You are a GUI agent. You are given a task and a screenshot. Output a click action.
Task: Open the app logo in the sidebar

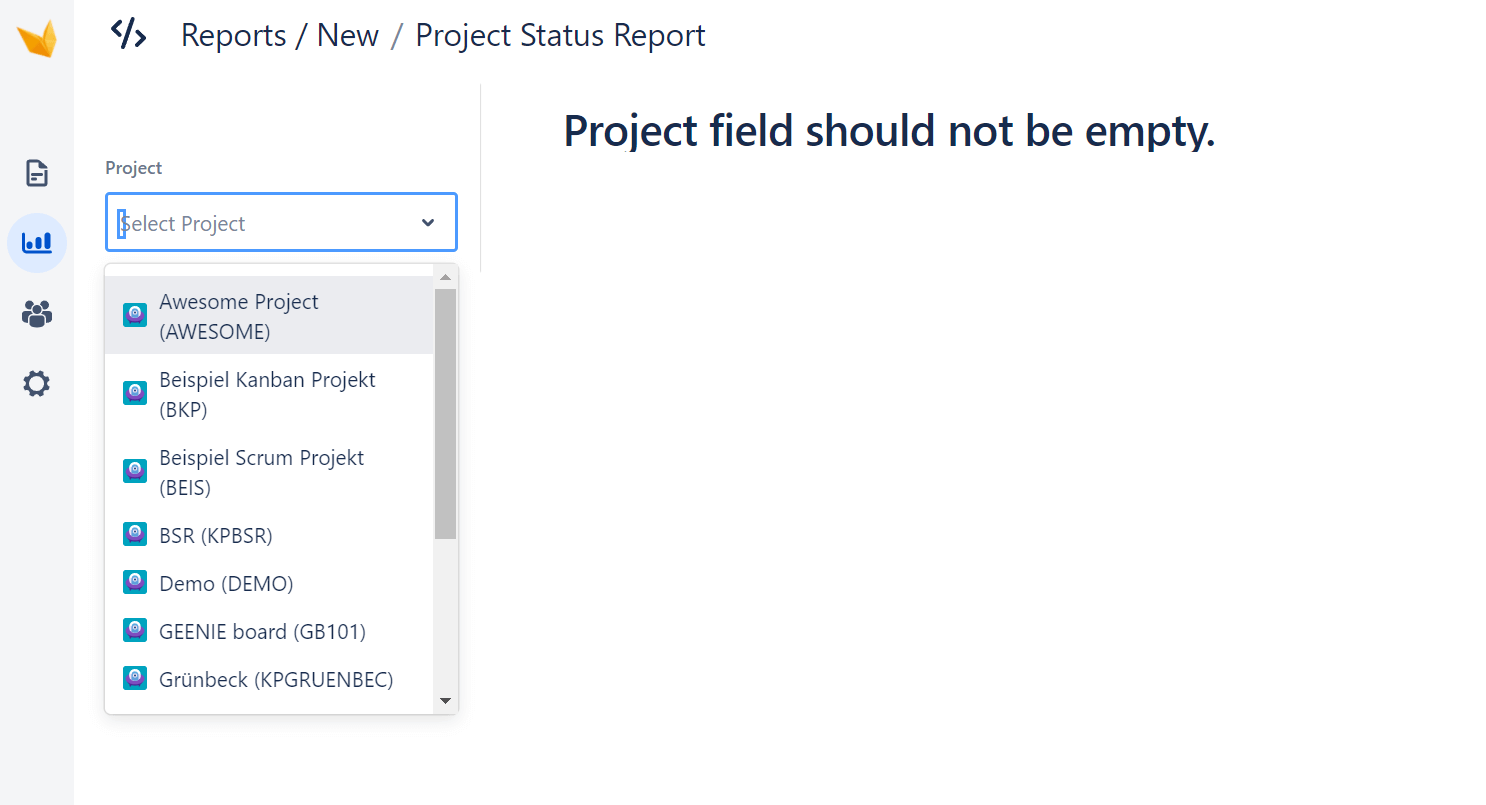pos(37,39)
